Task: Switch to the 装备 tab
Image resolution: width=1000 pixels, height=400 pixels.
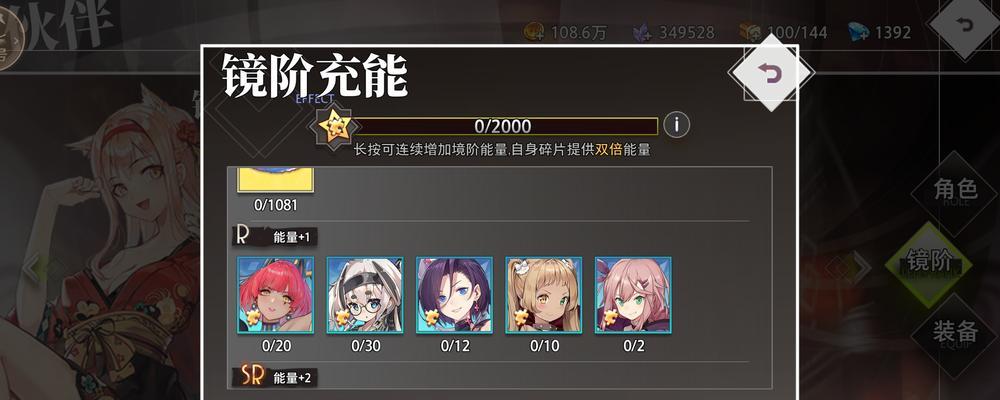Action: 955,333
